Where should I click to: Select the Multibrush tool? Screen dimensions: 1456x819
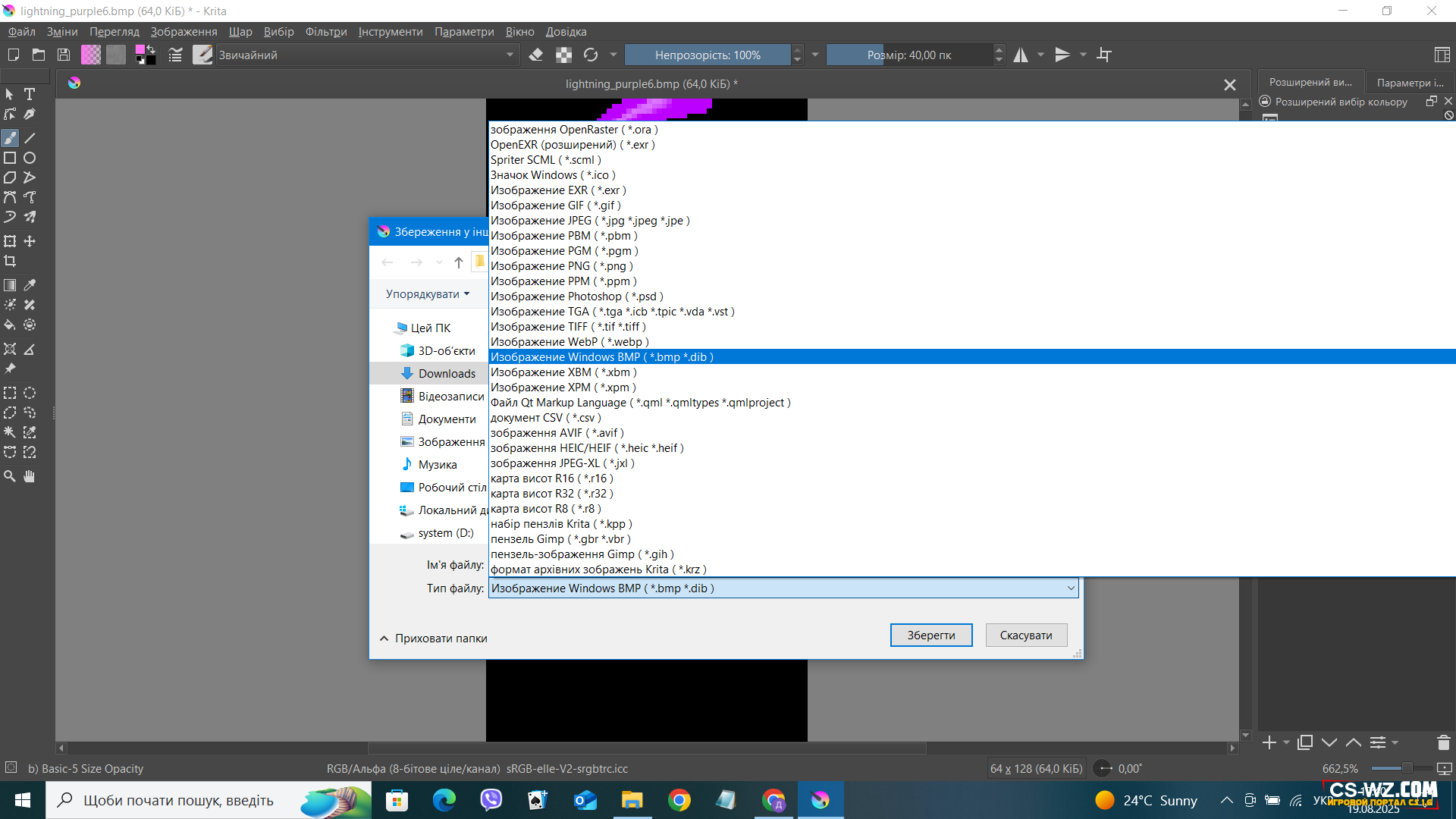tap(30, 217)
